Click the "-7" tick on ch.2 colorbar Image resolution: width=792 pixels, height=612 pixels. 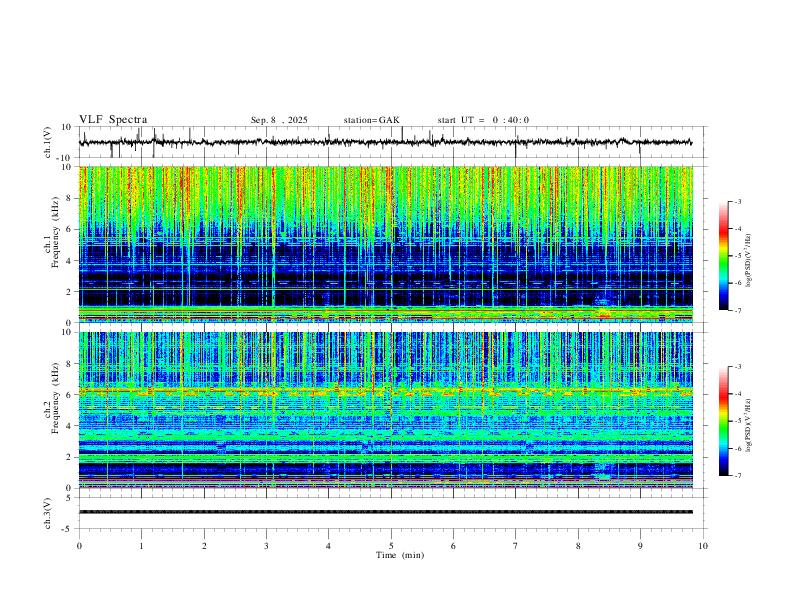[737, 475]
